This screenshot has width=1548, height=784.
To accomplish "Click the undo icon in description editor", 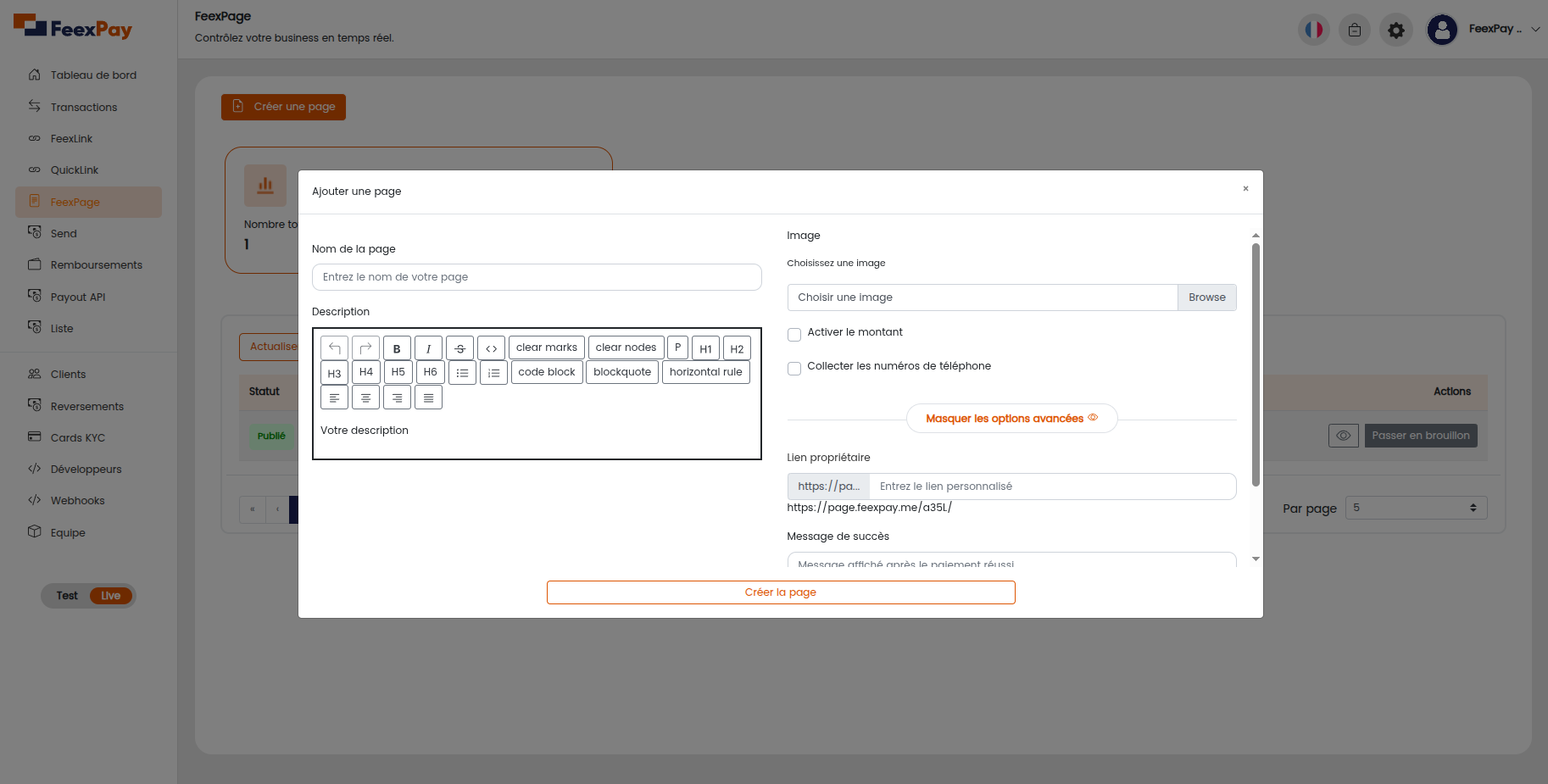I will click(x=334, y=348).
